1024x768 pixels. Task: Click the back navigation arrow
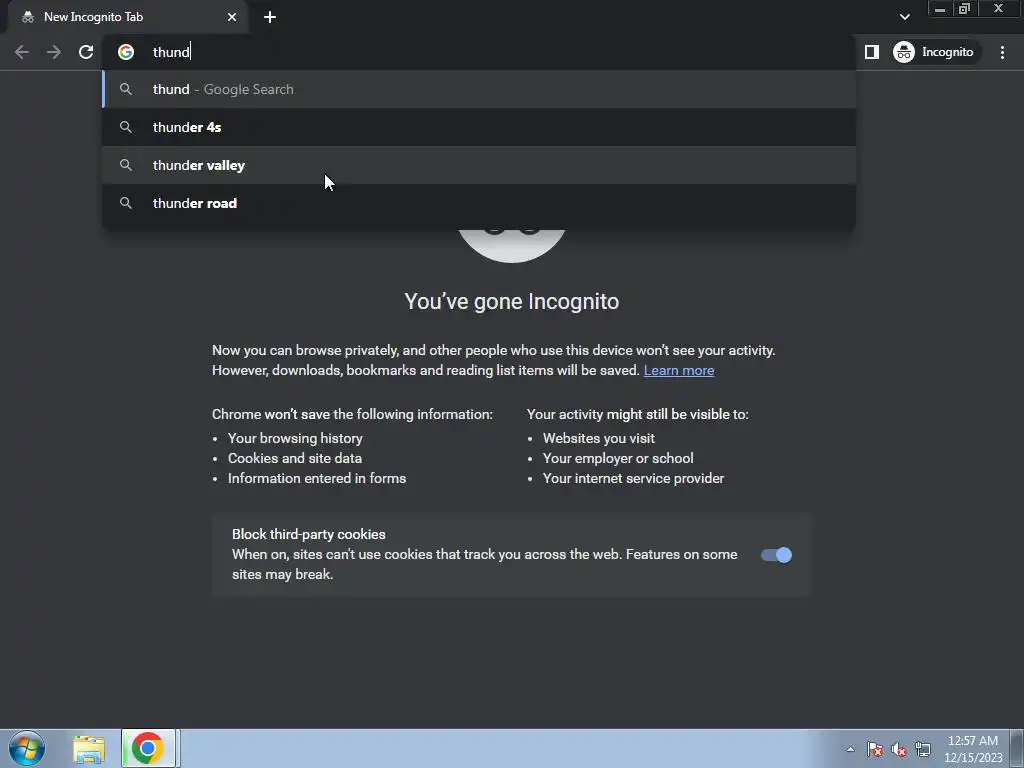pos(22,52)
